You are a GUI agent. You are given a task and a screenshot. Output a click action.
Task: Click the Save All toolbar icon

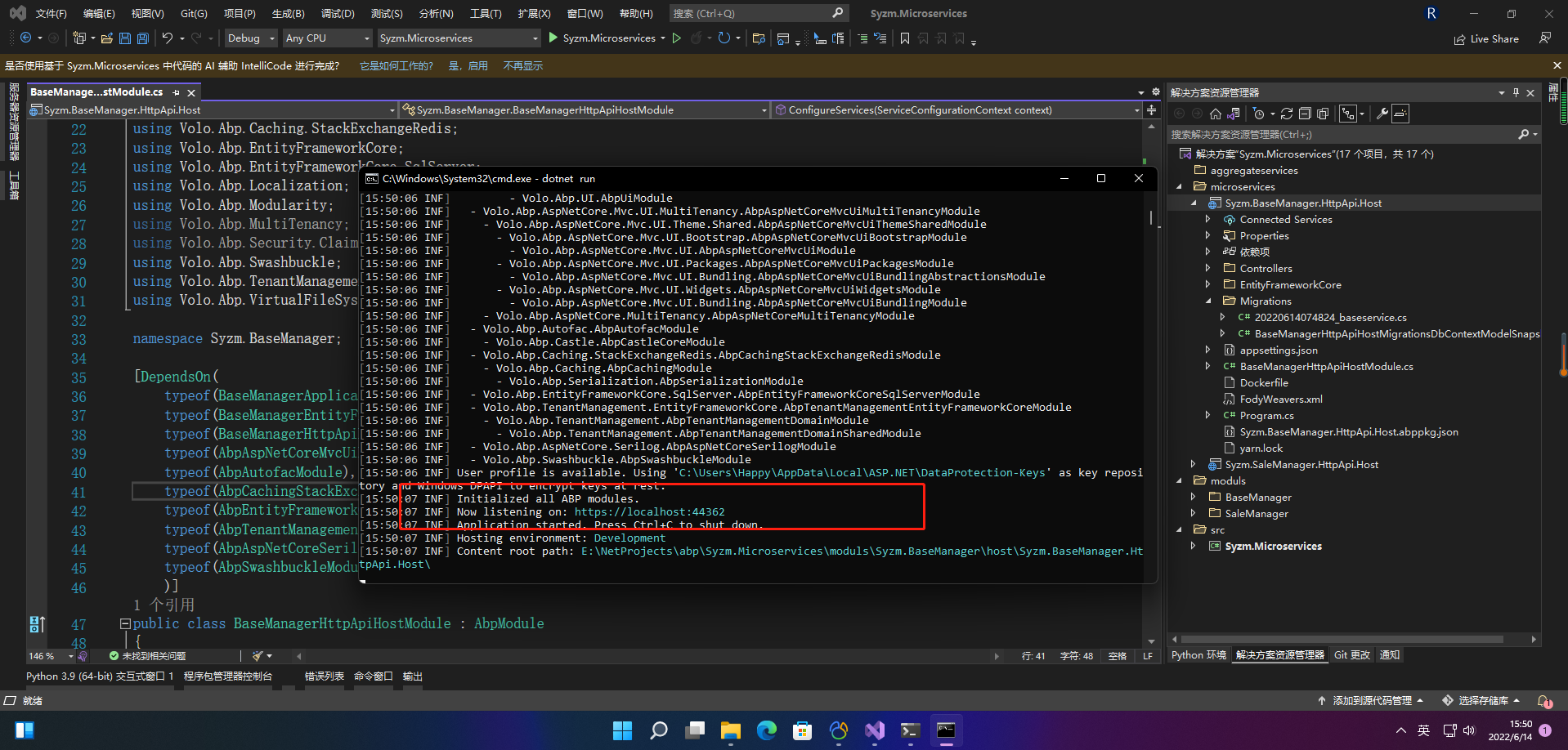pos(143,38)
